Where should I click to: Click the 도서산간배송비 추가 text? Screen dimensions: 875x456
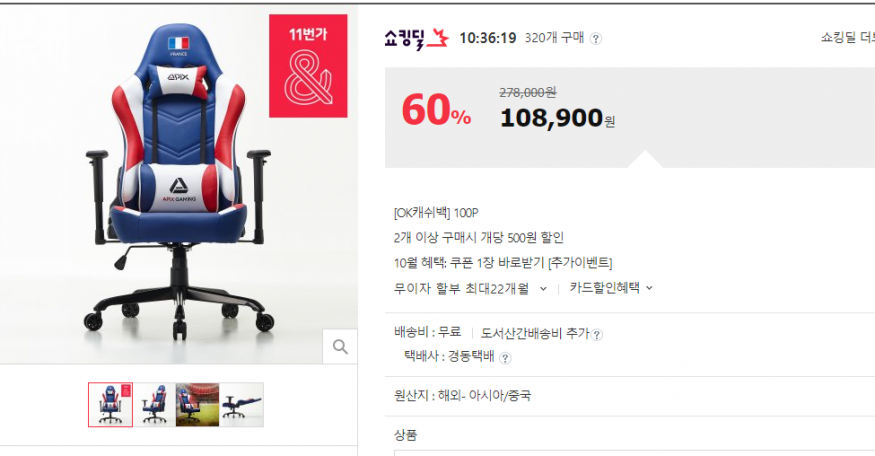[535, 333]
